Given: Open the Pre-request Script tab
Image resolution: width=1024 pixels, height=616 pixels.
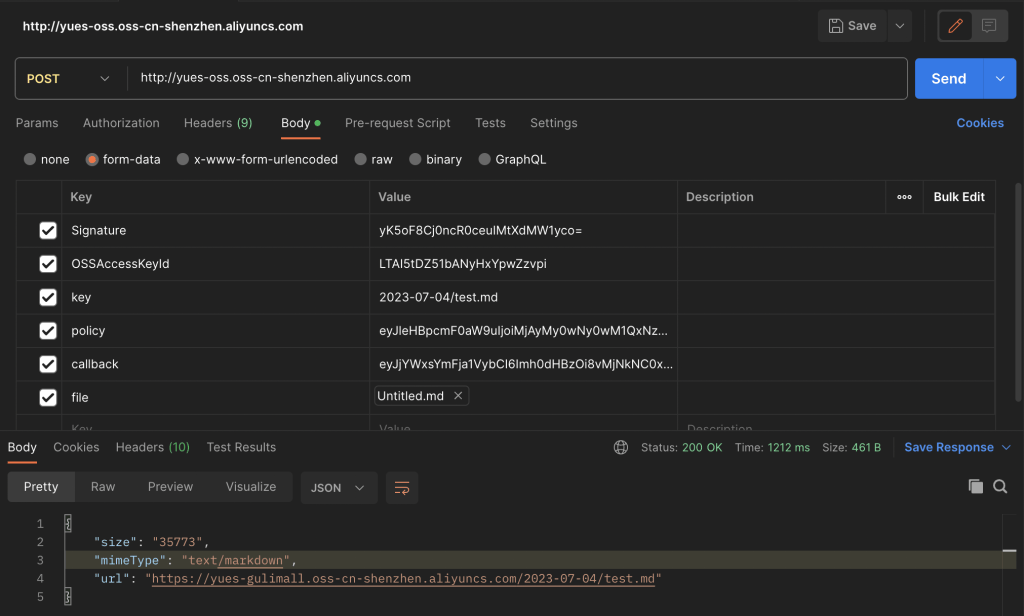Looking at the screenshot, I should [397, 123].
